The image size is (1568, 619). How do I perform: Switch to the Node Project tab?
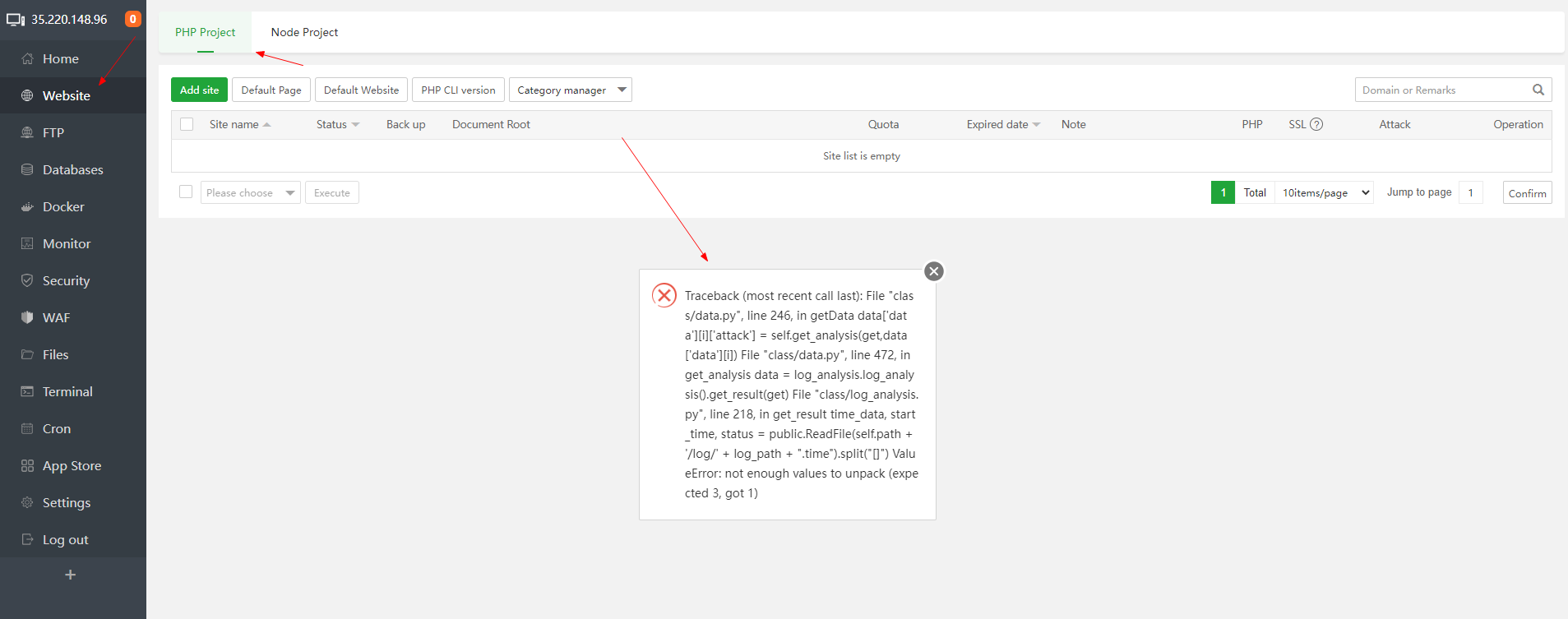[x=304, y=32]
